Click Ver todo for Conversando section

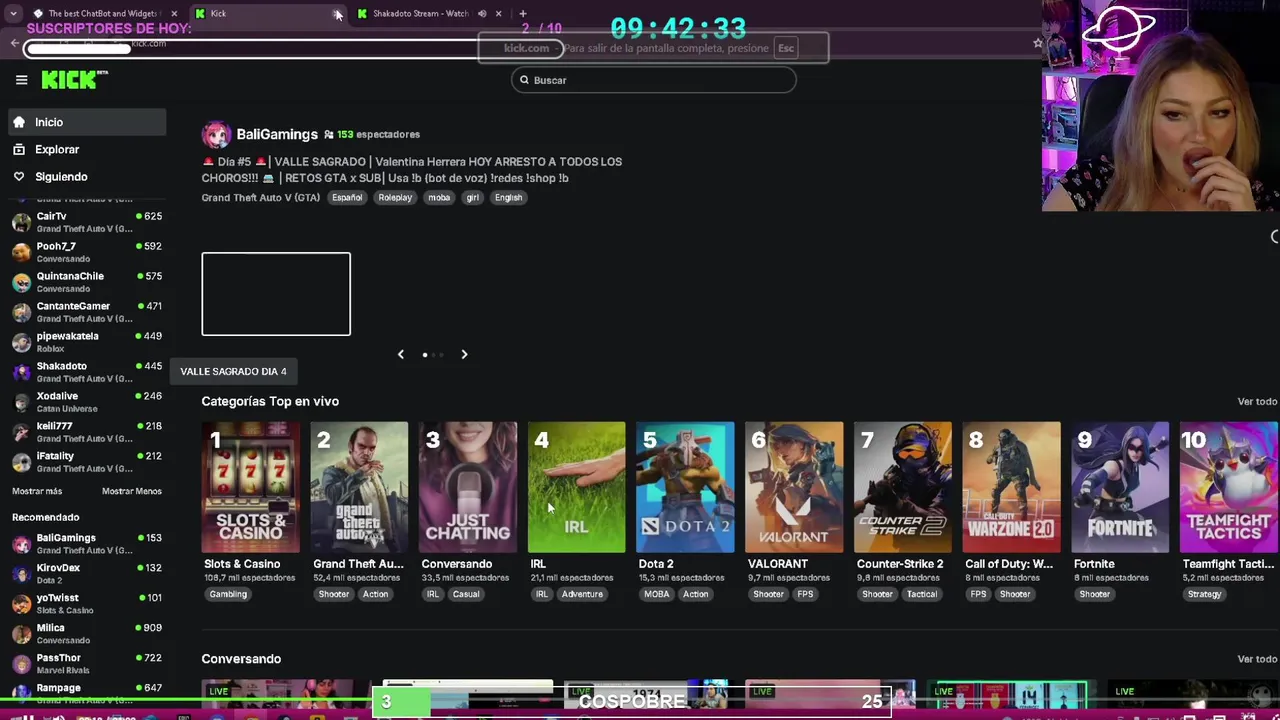coord(1257,659)
